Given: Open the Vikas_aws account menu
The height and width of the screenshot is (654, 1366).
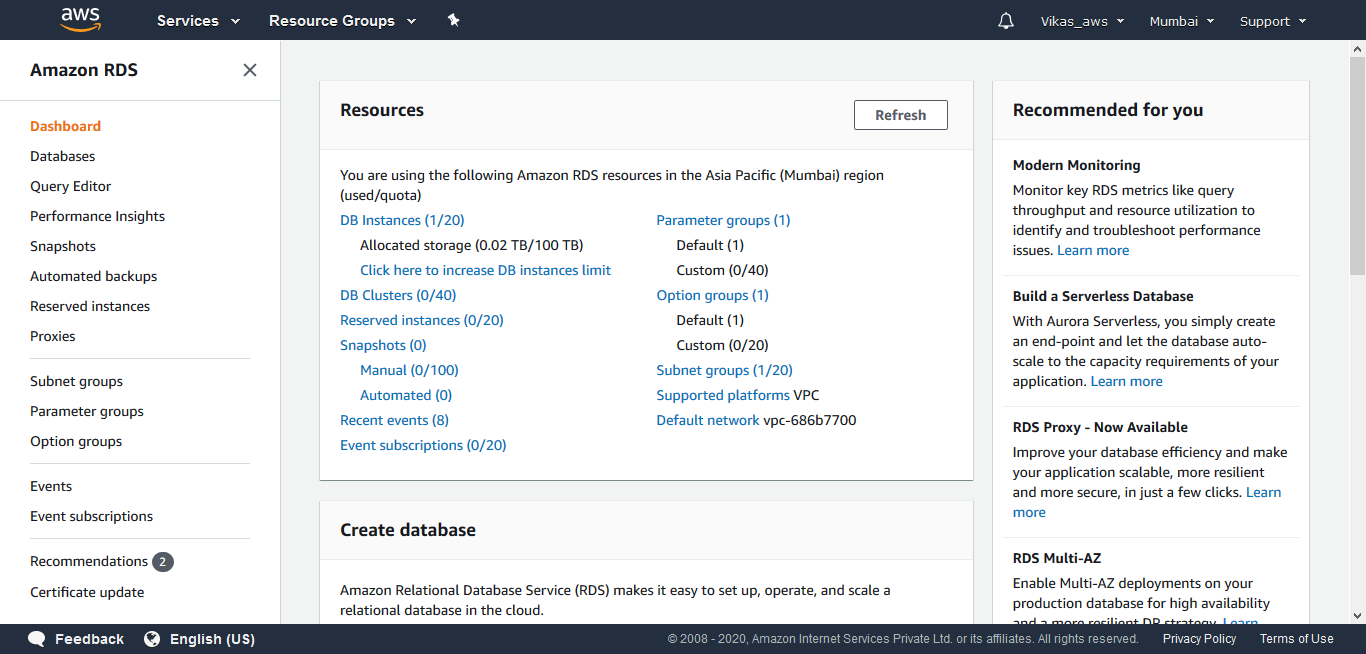Looking at the screenshot, I should pos(1082,21).
